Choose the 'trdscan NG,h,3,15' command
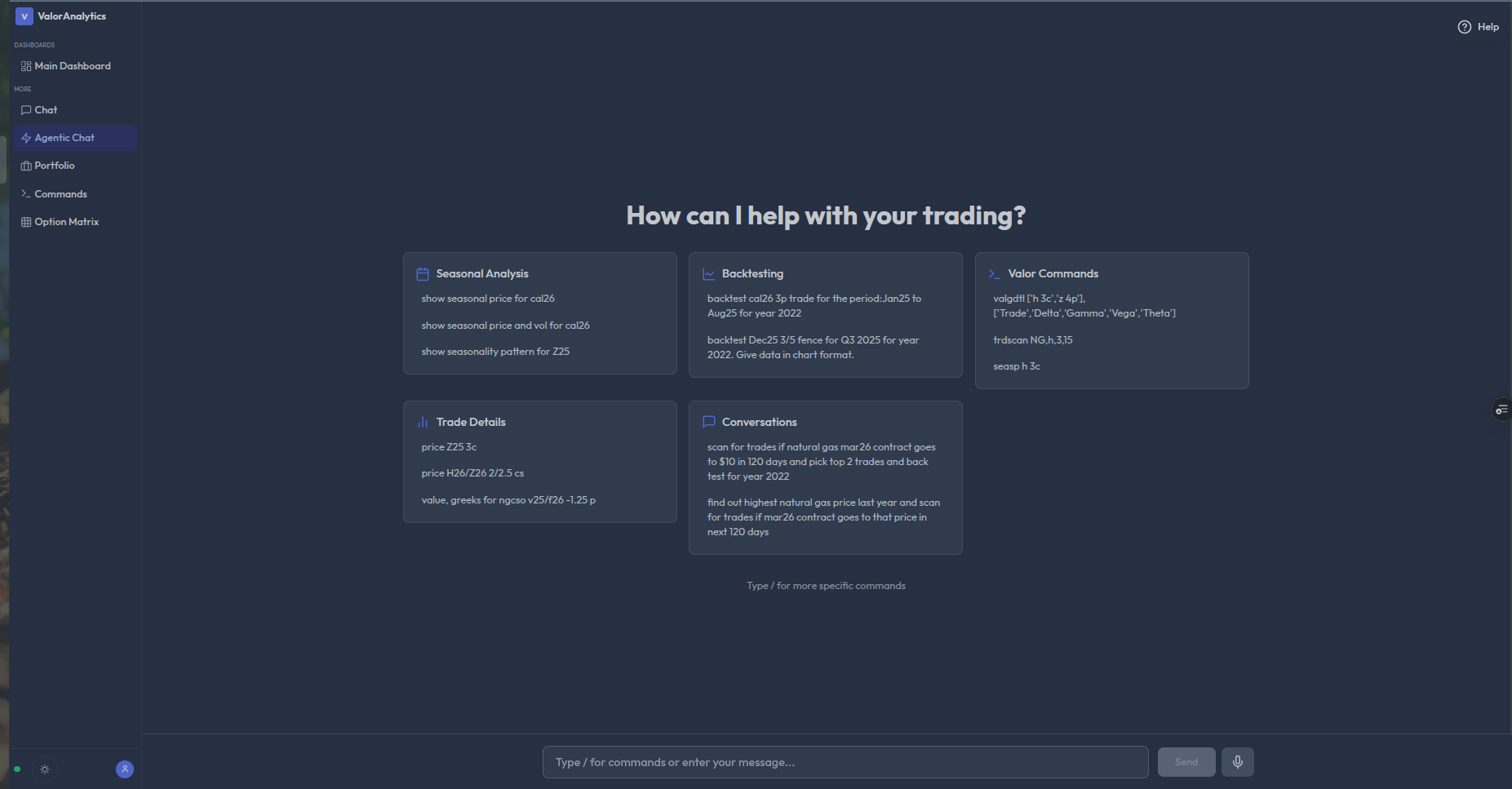The height and width of the screenshot is (789, 1512). coord(1032,340)
